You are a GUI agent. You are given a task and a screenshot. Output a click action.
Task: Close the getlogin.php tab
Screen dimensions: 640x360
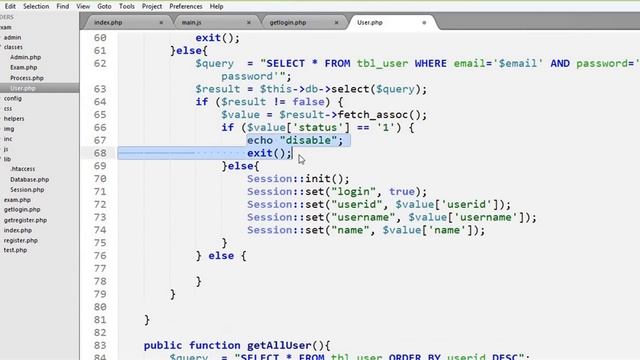(x=336, y=22)
